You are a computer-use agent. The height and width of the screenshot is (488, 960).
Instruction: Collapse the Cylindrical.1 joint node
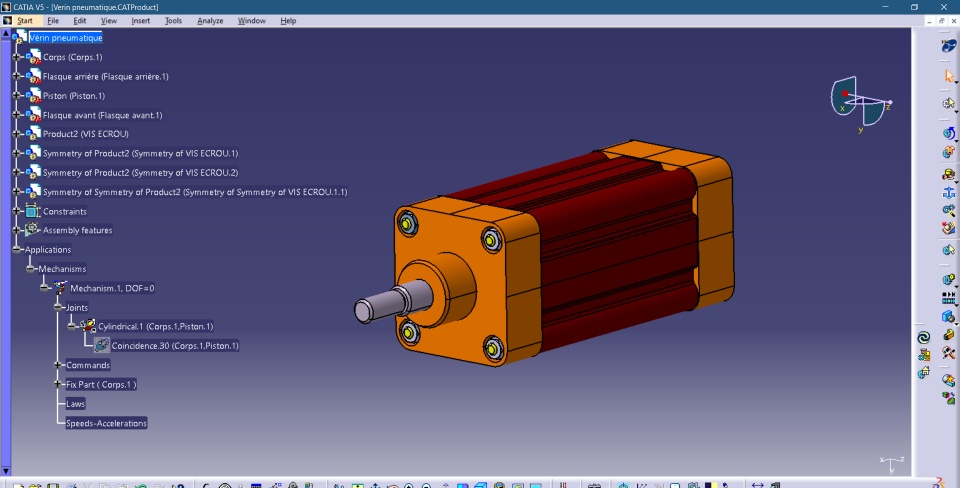tap(72, 326)
